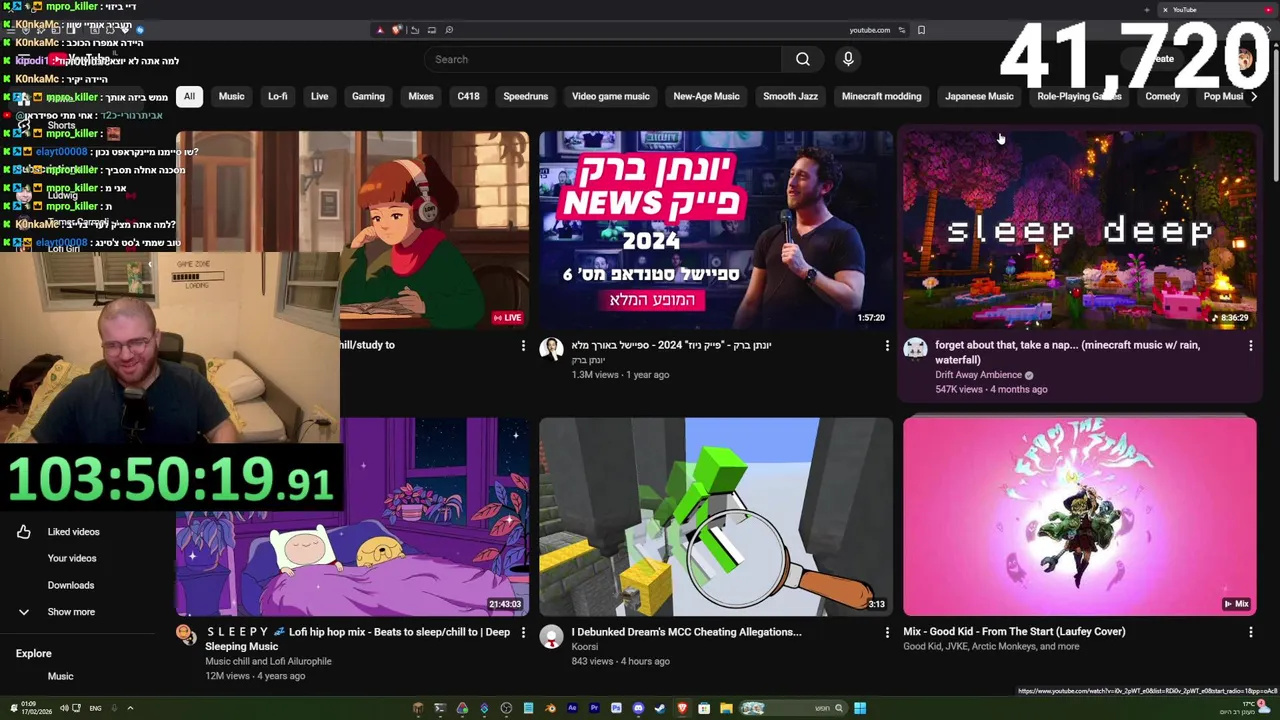The image size is (1280, 720).
Task: Open a new browser tab with plus
Action: pos(1147,10)
